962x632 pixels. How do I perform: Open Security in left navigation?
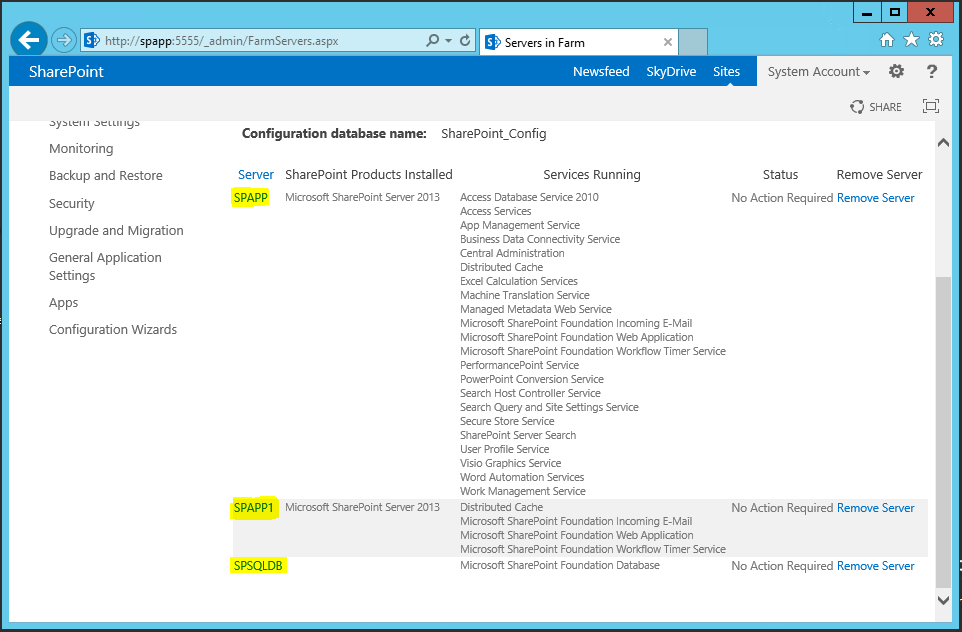(x=72, y=203)
